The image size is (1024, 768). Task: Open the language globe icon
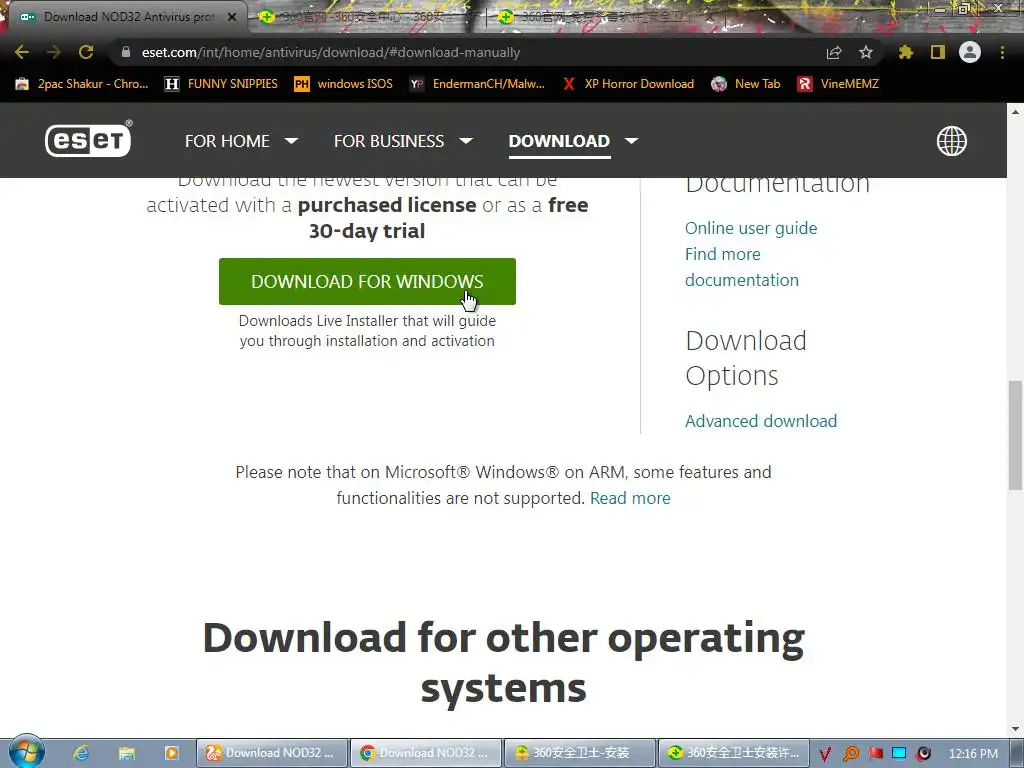[x=952, y=140]
